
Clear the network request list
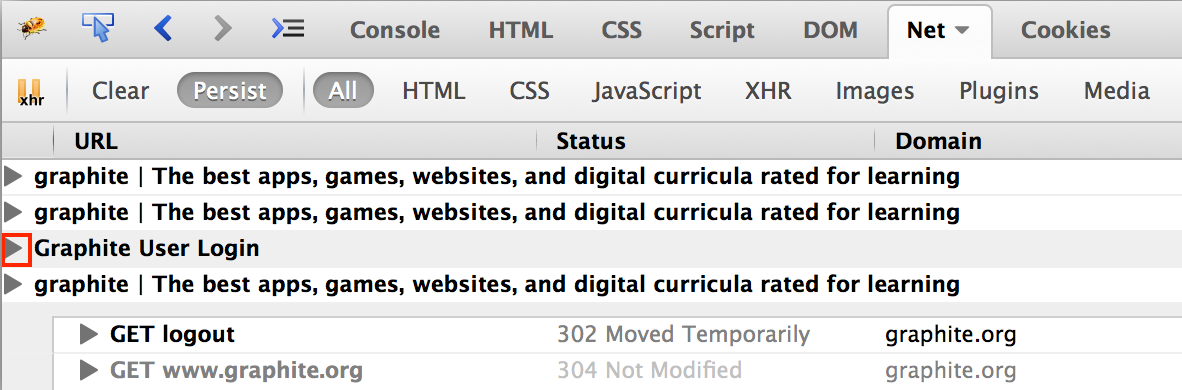click(x=121, y=91)
